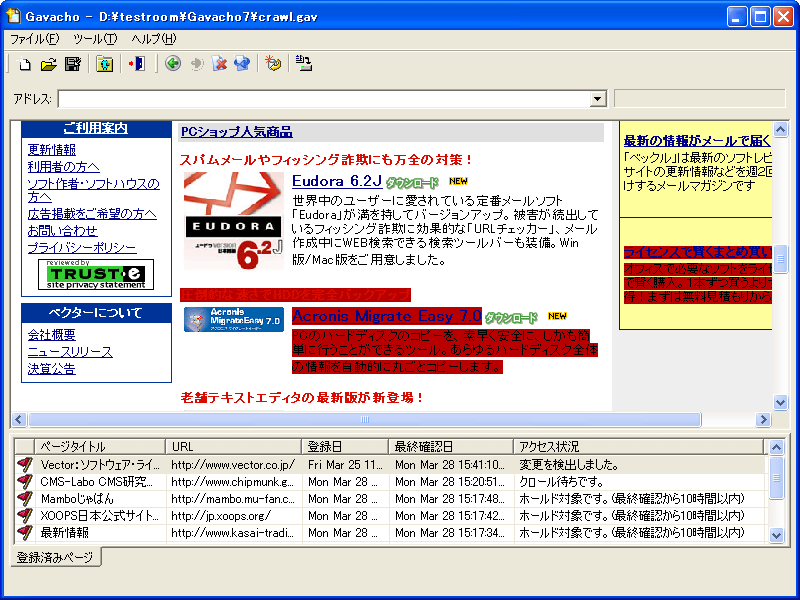
Task: Click the web page scrollbar down arrow
Action: coord(781,402)
